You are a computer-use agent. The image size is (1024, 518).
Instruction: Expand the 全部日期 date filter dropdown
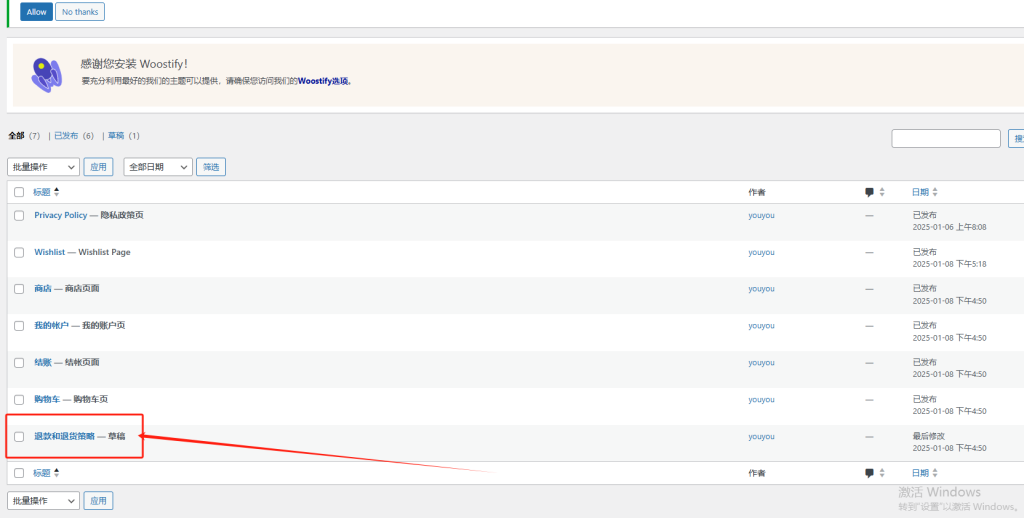(158, 167)
